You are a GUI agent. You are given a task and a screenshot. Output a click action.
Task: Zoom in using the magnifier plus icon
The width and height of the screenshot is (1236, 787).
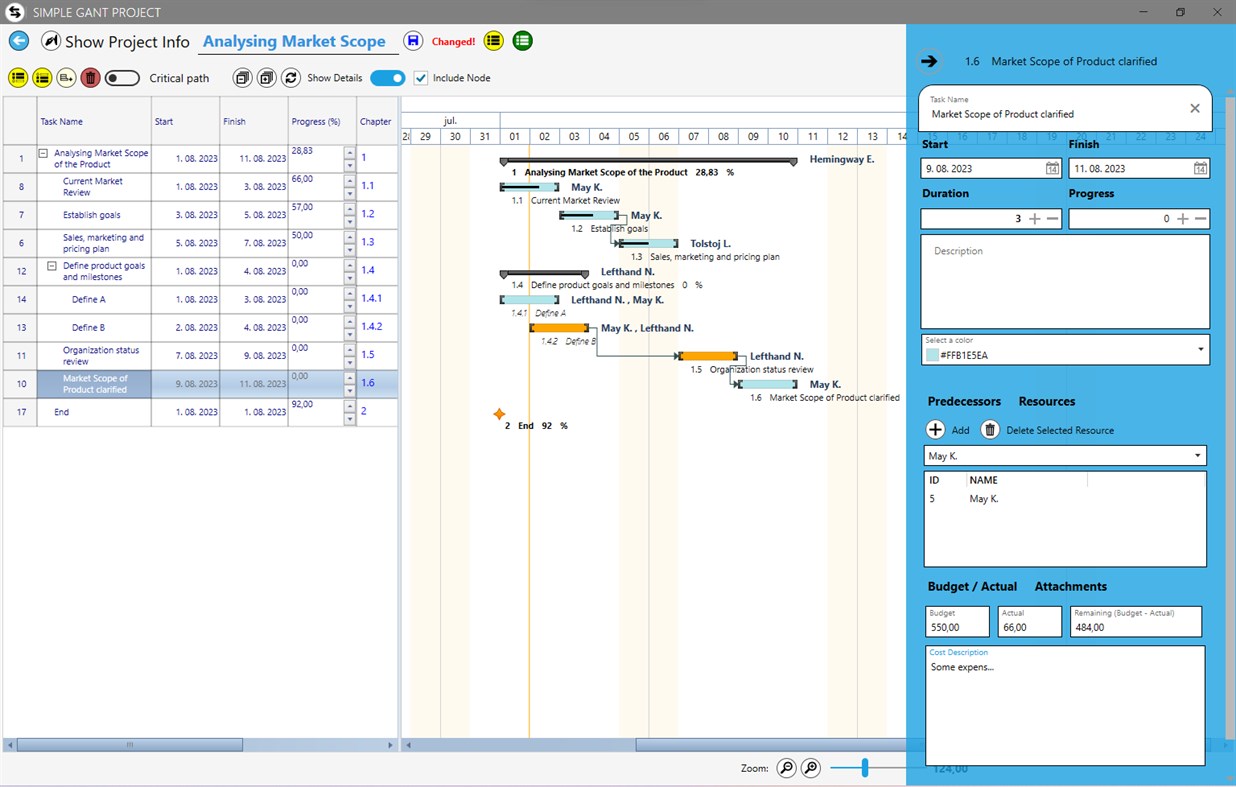811,767
